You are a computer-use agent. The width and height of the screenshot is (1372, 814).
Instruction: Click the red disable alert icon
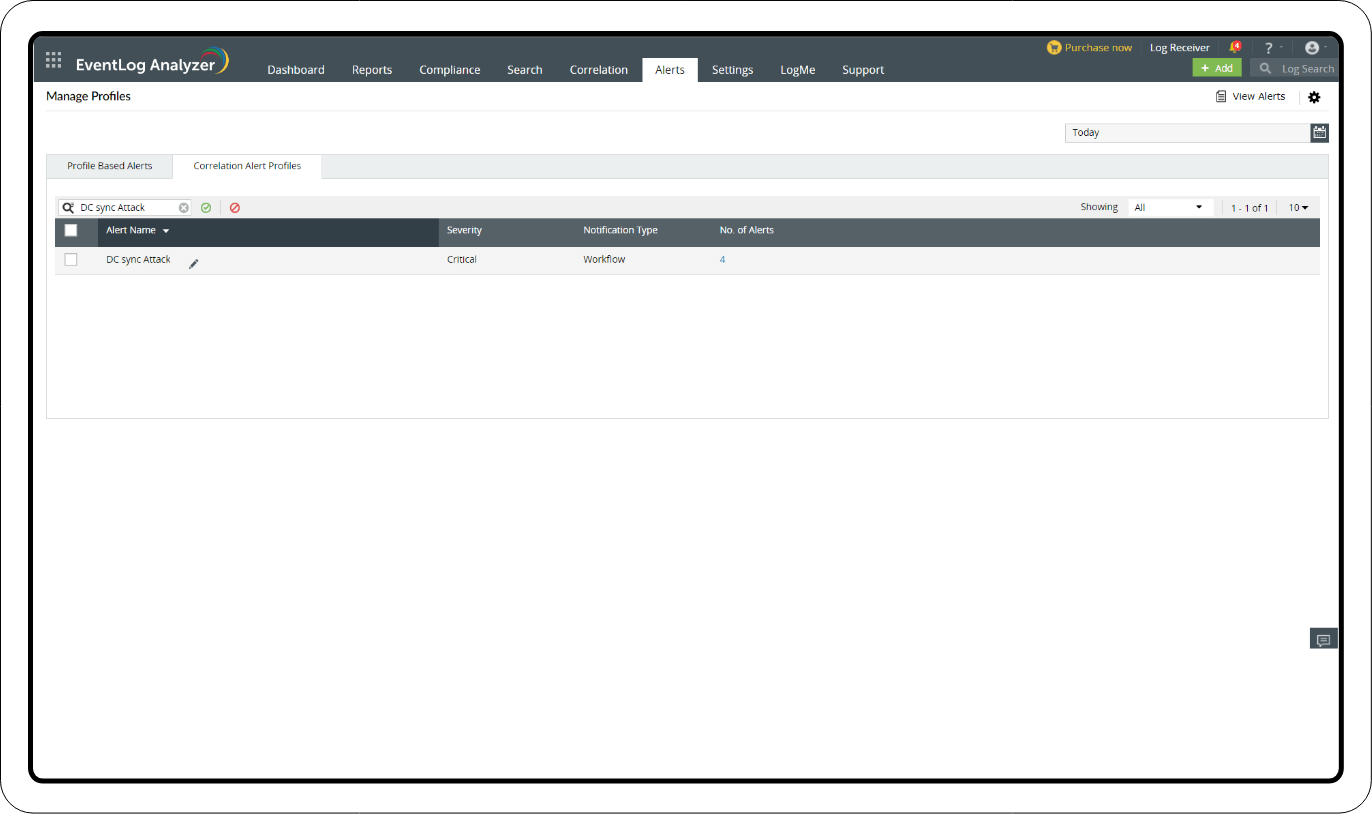(x=235, y=207)
